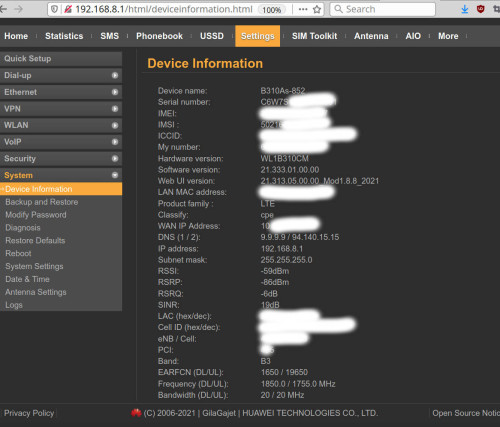Expand the Security sidebar section
The height and width of the screenshot is (427, 500).
tap(61, 159)
